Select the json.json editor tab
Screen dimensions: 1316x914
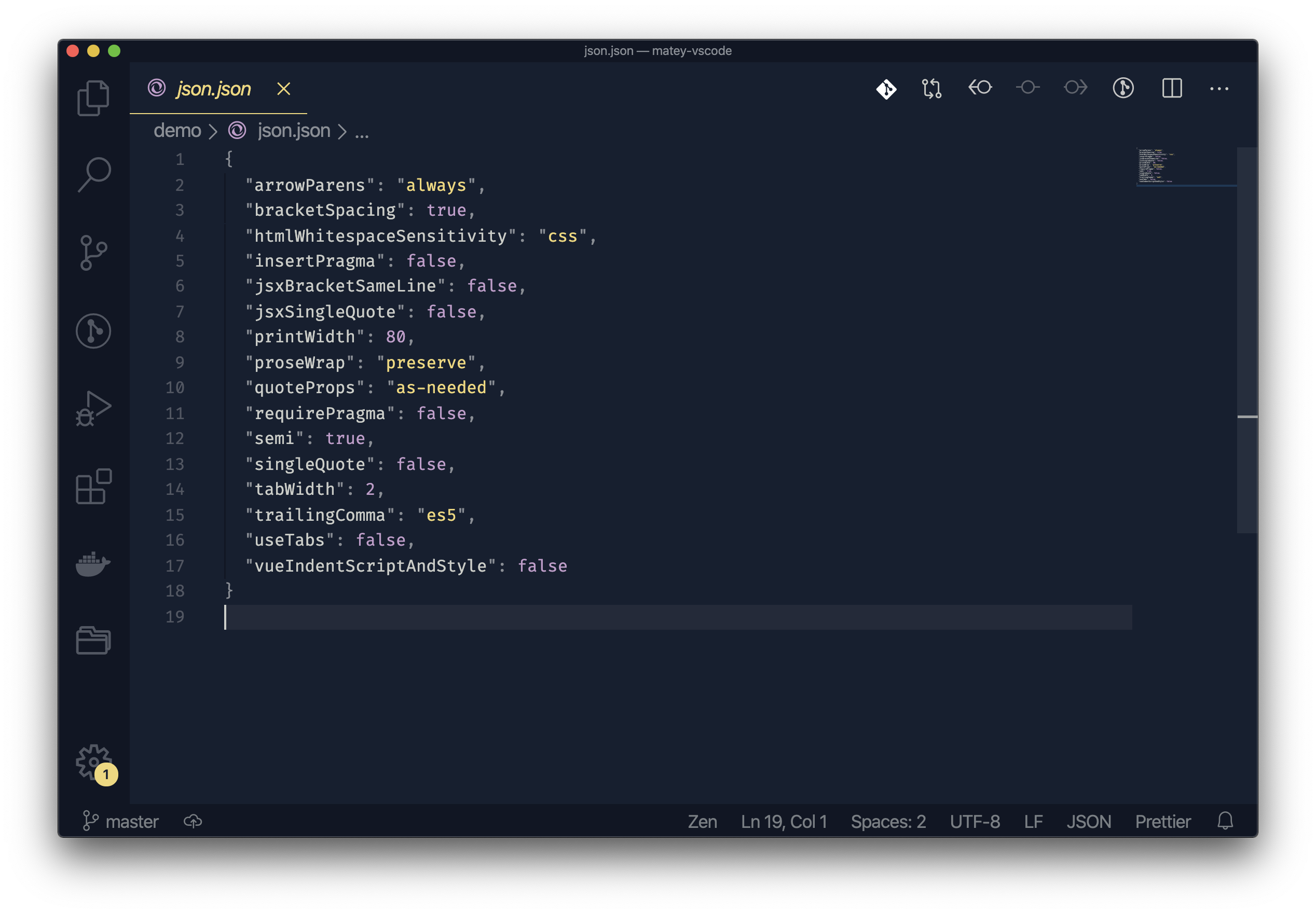pos(213,89)
